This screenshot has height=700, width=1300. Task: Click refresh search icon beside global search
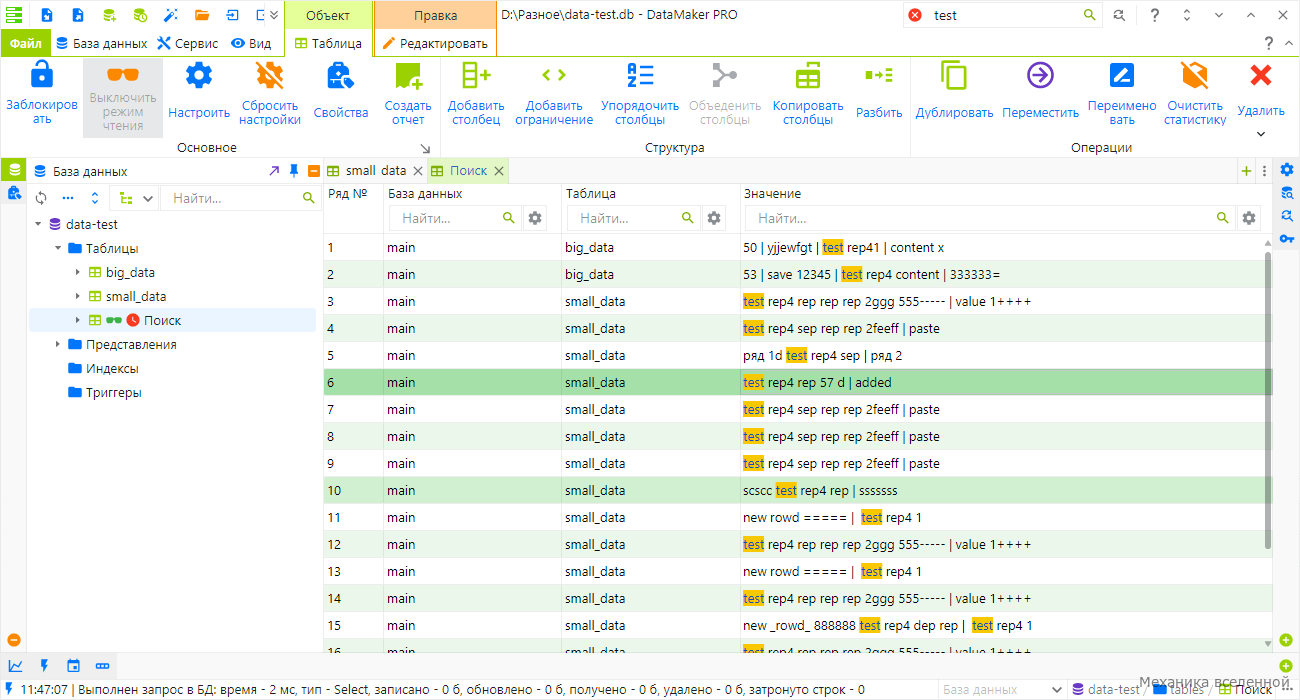1119,15
